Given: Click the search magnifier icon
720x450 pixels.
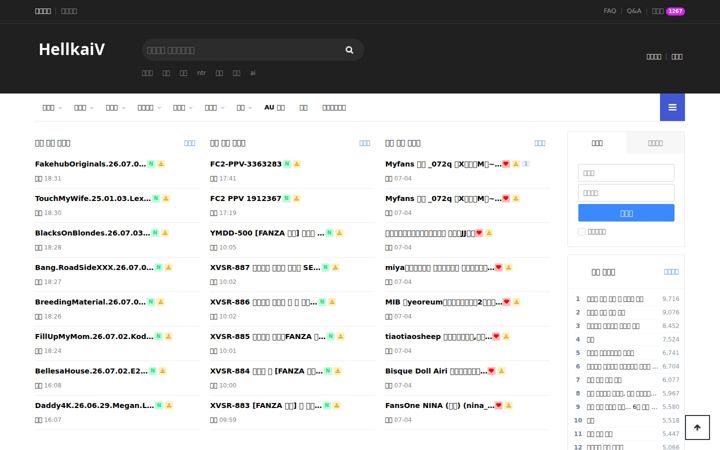Looking at the screenshot, I should point(349,50).
